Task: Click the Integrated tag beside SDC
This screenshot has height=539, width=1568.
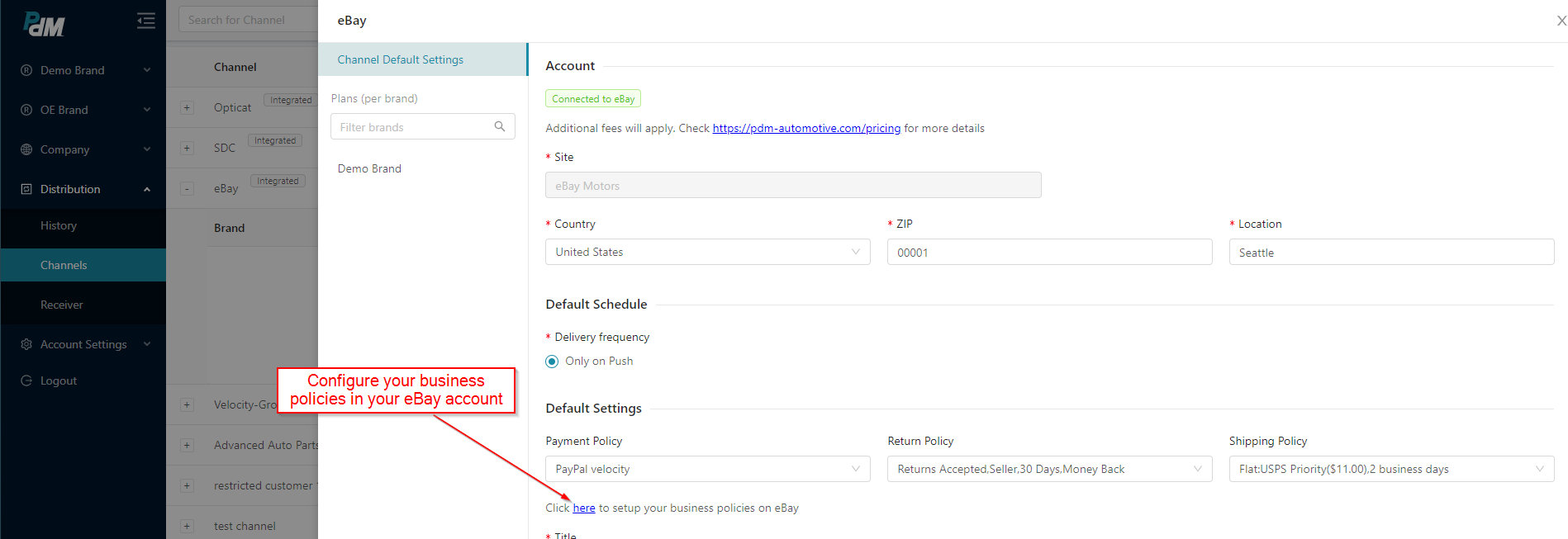Action: [x=275, y=140]
